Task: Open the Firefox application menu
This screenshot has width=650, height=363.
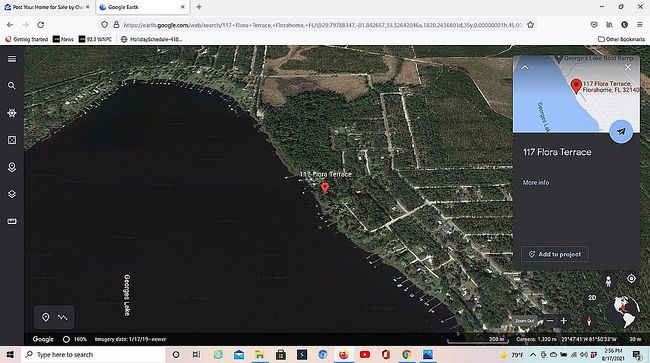Action: point(640,25)
